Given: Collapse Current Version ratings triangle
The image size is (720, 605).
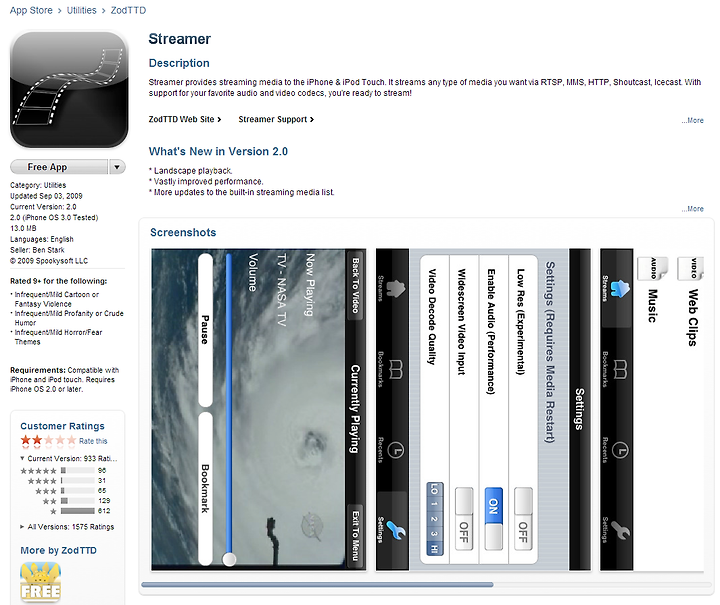Looking at the screenshot, I should (22, 458).
